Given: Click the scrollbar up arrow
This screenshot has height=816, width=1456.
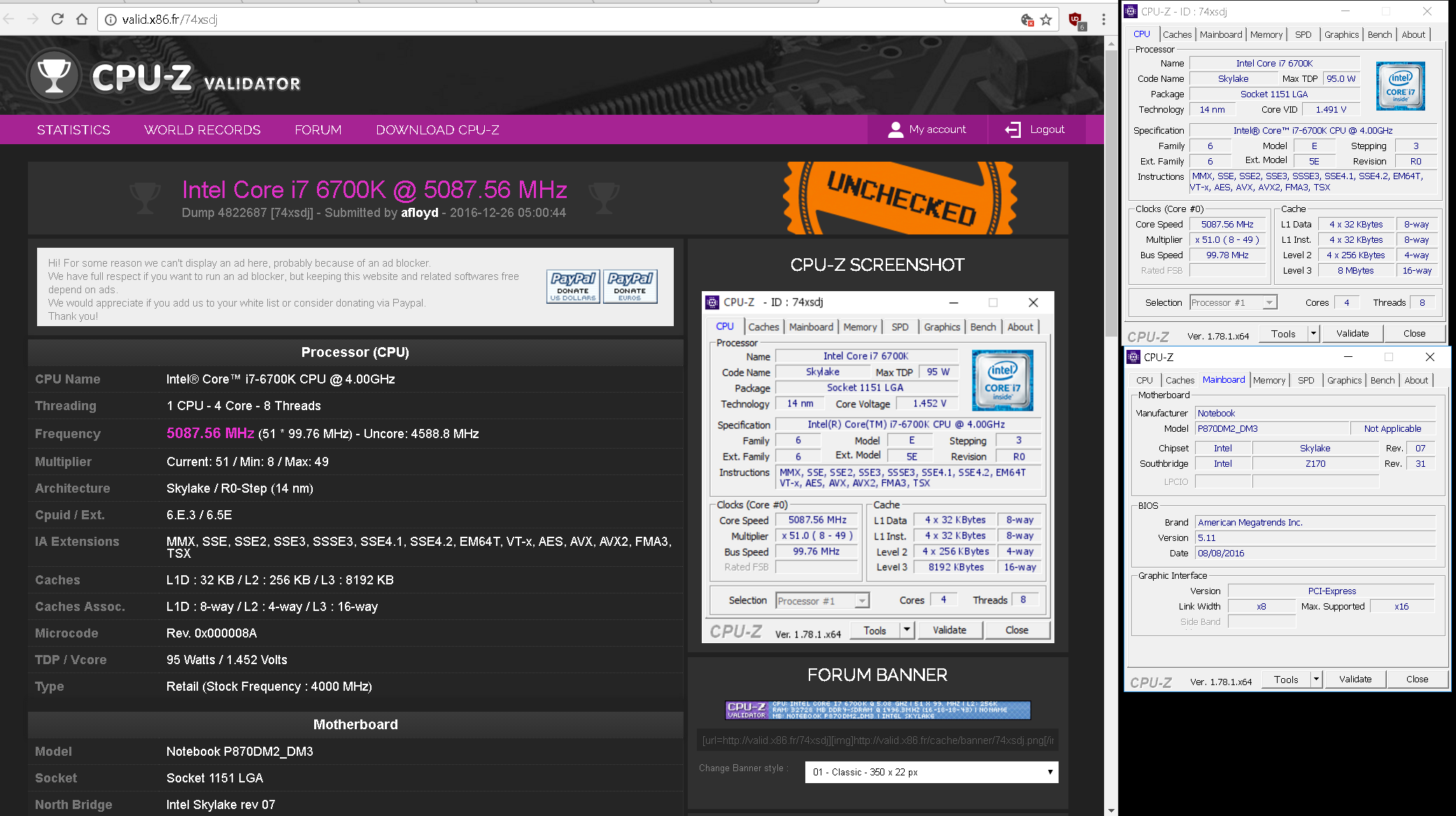Looking at the screenshot, I should (x=1111, y=43).
